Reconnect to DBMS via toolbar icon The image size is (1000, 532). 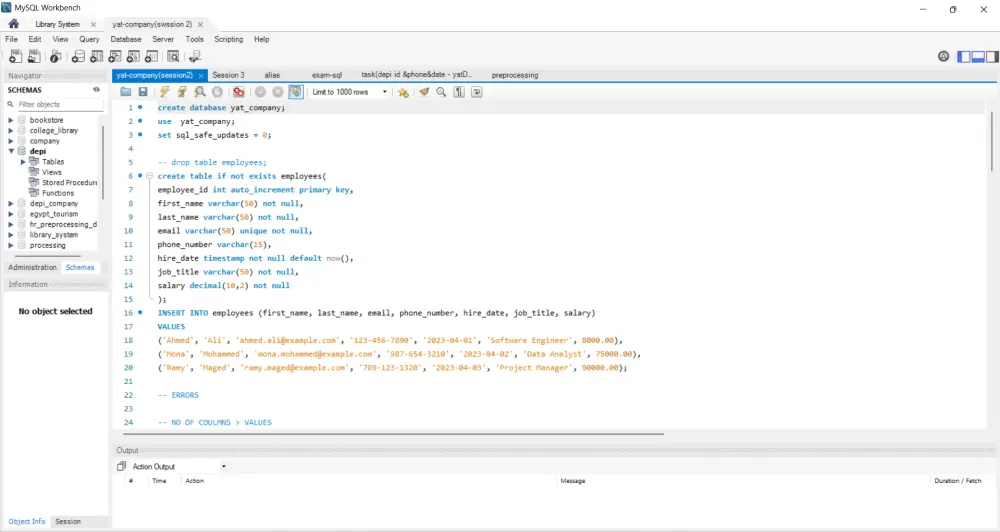click(195, 57)
